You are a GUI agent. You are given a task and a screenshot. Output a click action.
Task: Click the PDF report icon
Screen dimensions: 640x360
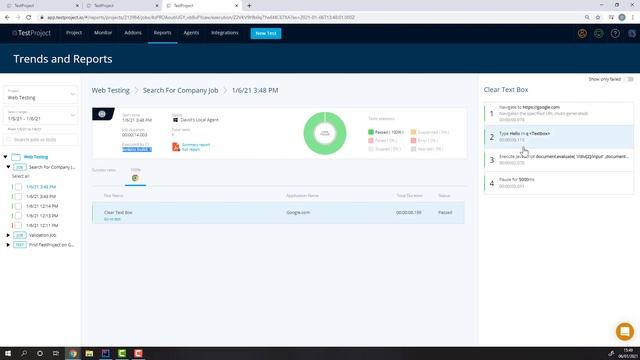coord(176,147)
